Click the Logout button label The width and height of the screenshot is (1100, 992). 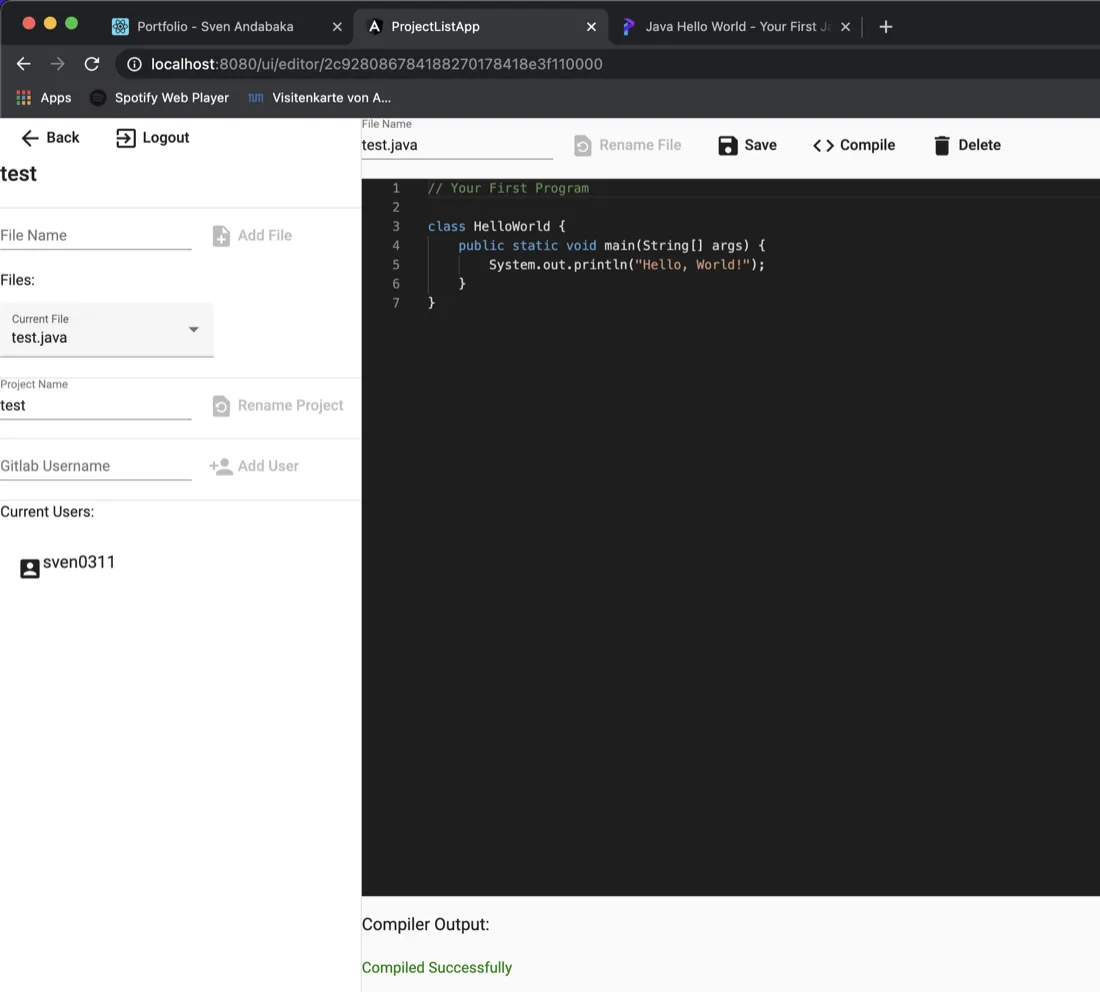pos(166,138)
